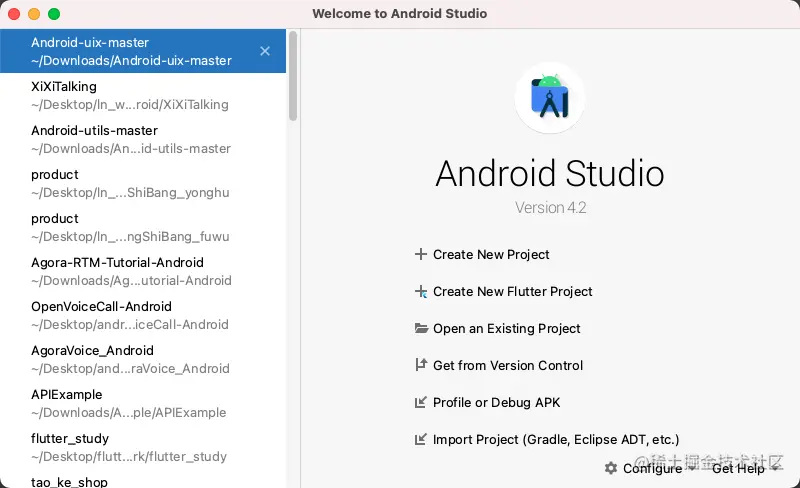800x488 pixels.
Task: Open recent project Android-utils-master
Action: [143, 139]
